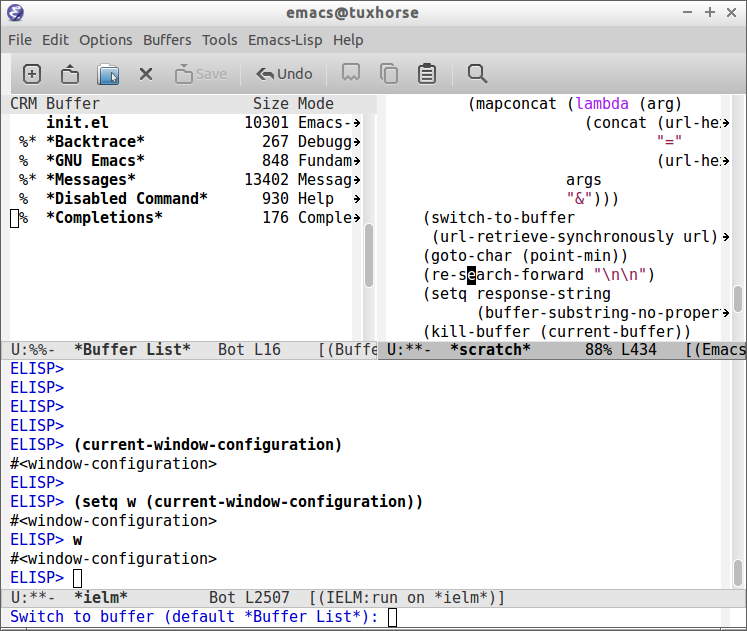Click U:%%- status in Buffer List mode line

tap(33, 350)
